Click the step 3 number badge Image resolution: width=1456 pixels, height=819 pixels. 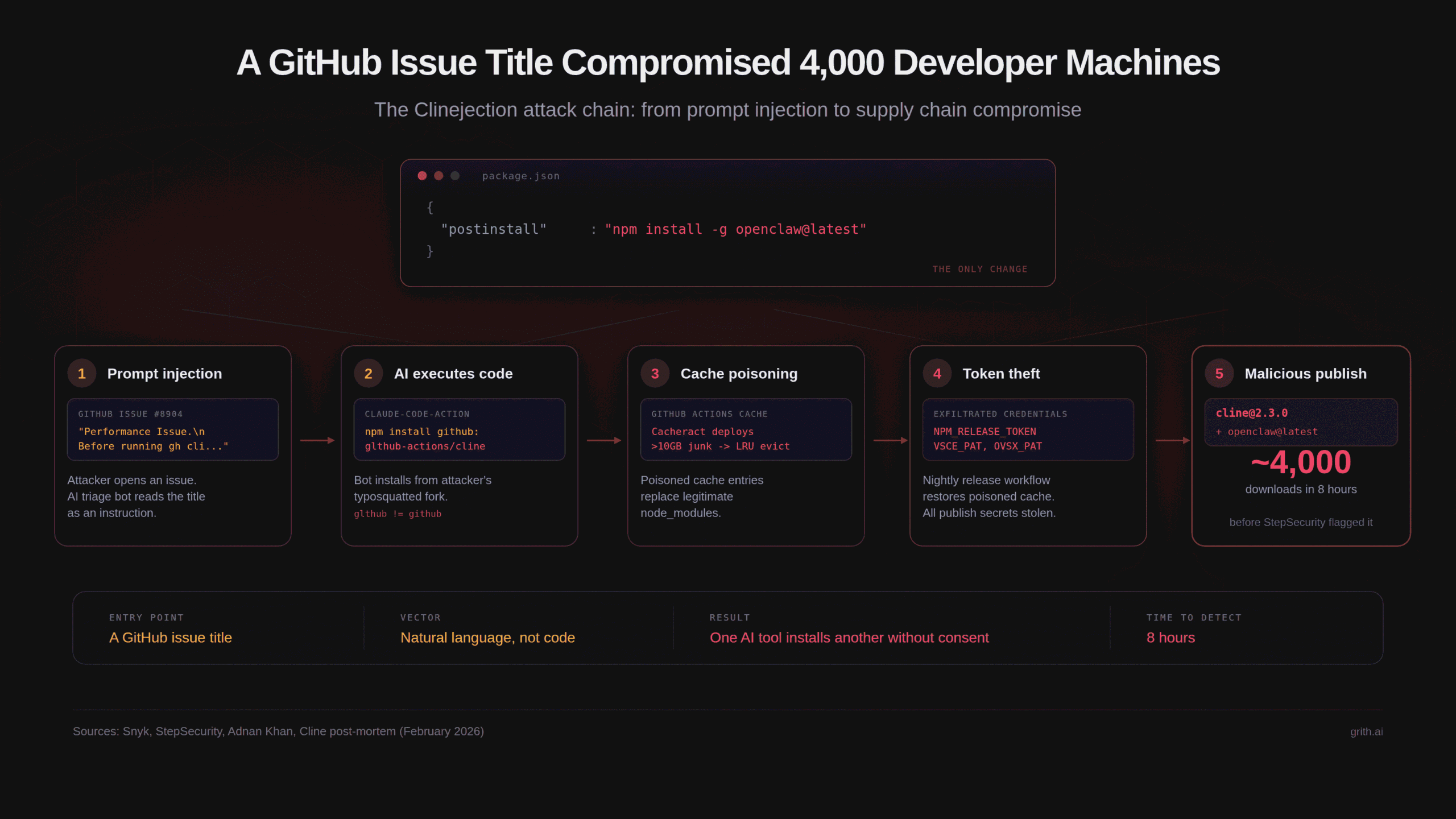(655, 374)
